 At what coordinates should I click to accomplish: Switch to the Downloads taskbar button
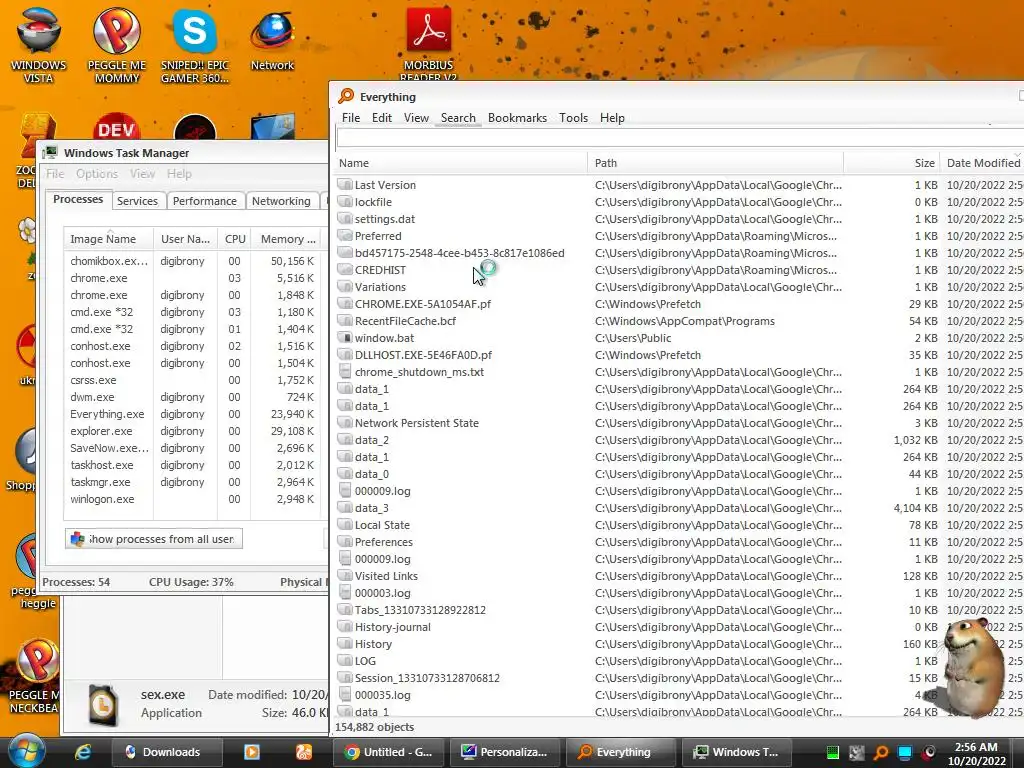167,752
